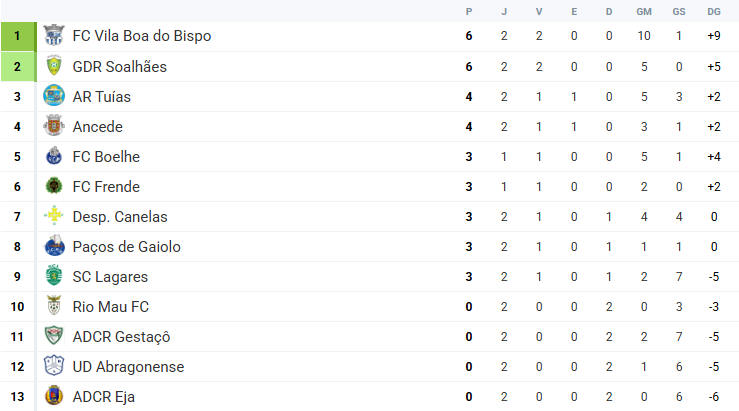Open the FC Frende club emblem
The height and width of the screenshot is (411, 739).
pos(54,186)
